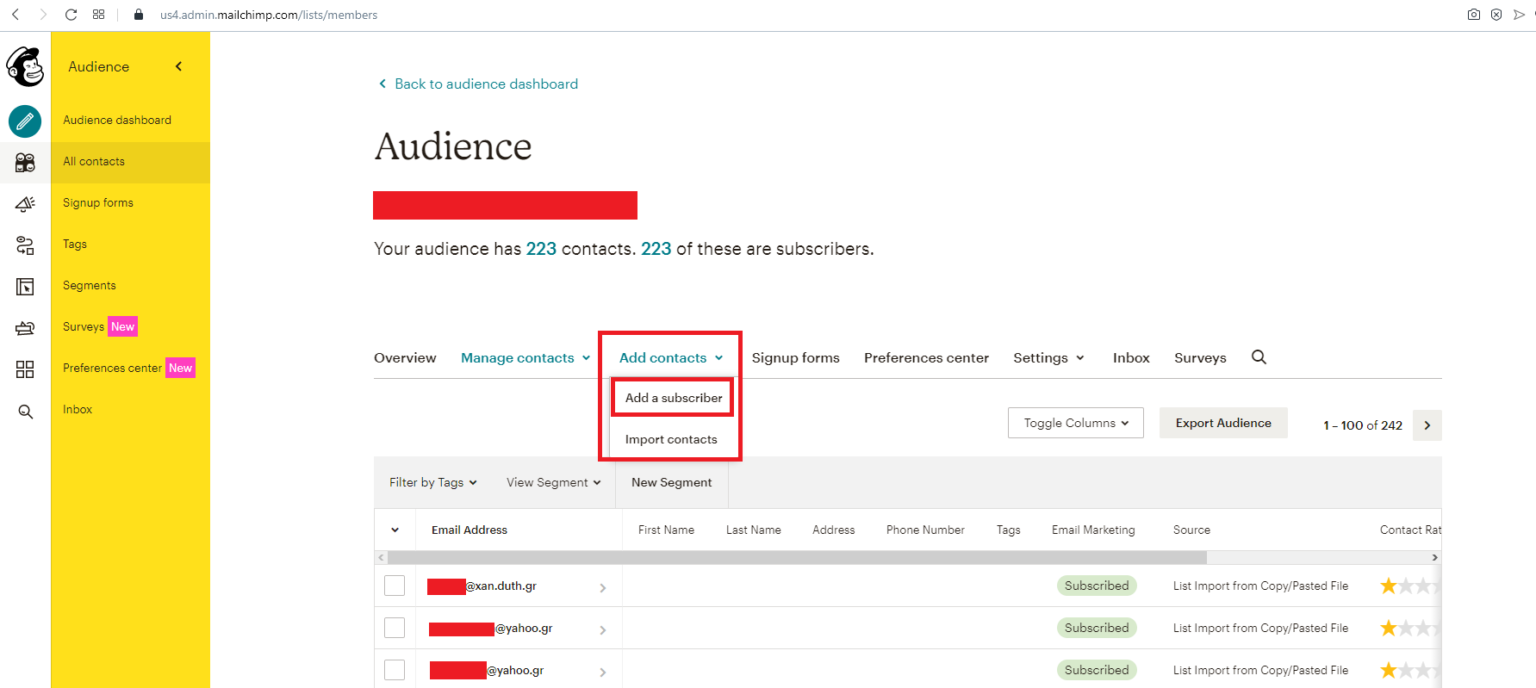Check the box for the xan.duth.gr contact
This screenshot has height=688, width=1536.
click(394, 586)
